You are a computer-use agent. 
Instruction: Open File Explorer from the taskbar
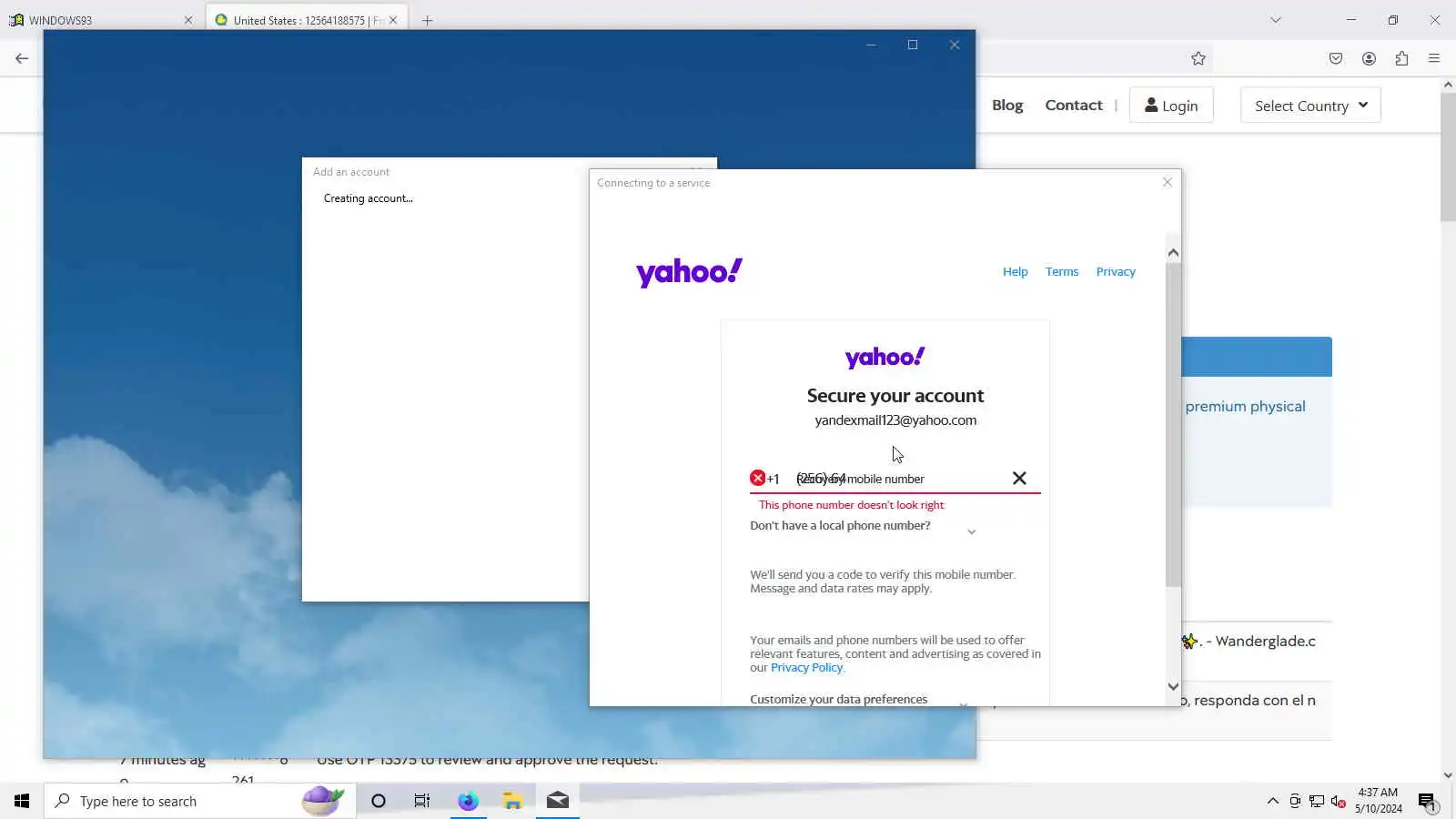pyautogui.click(x=512, y=801)
